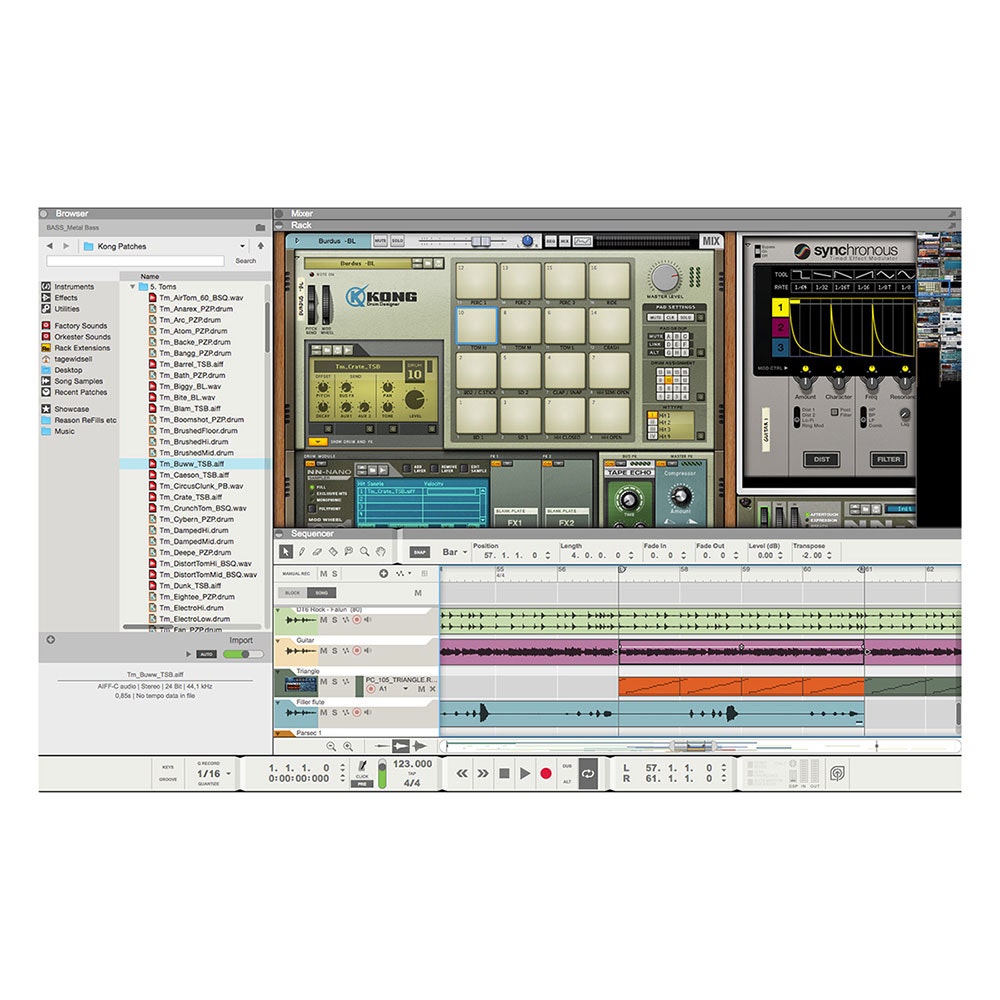This screenshot has height=1000, width=1000.
Task: Select the Razor tool in Sequencer toolbar
Action: coord(333,552)
